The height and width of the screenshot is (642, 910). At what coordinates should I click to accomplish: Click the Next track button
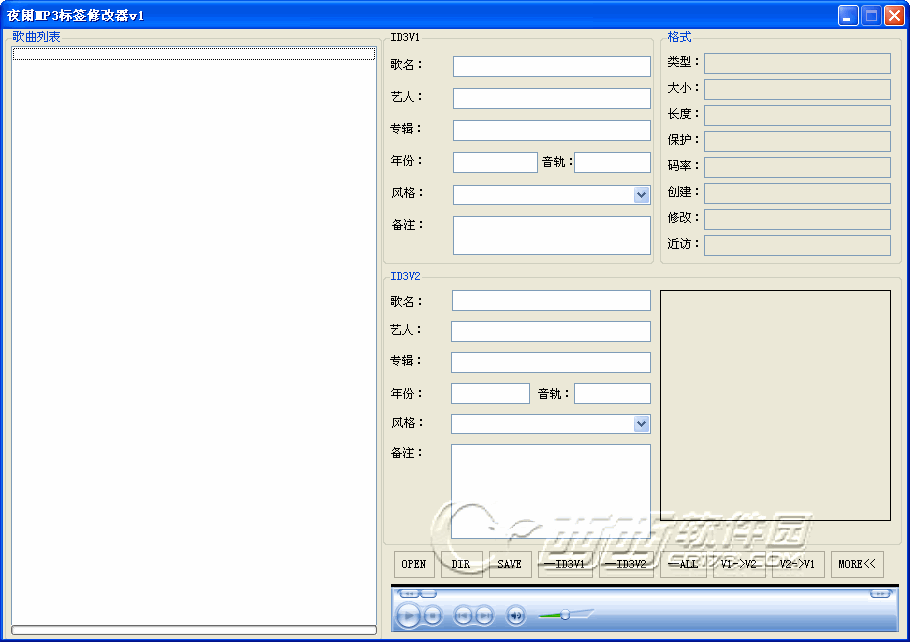pyautogui.click(x=484, y=615)
